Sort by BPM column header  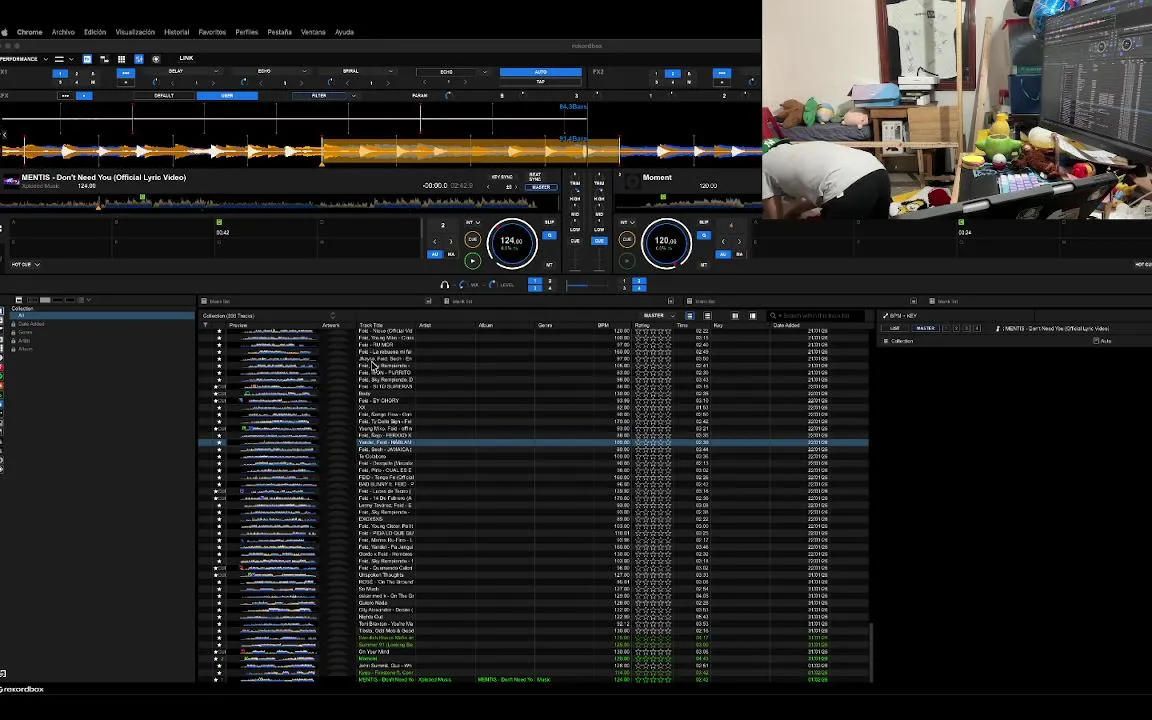point(603,325)
